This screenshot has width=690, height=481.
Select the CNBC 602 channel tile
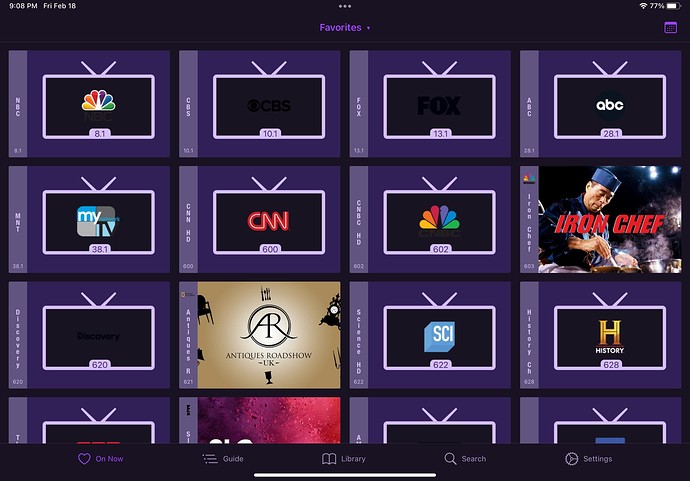438,219
